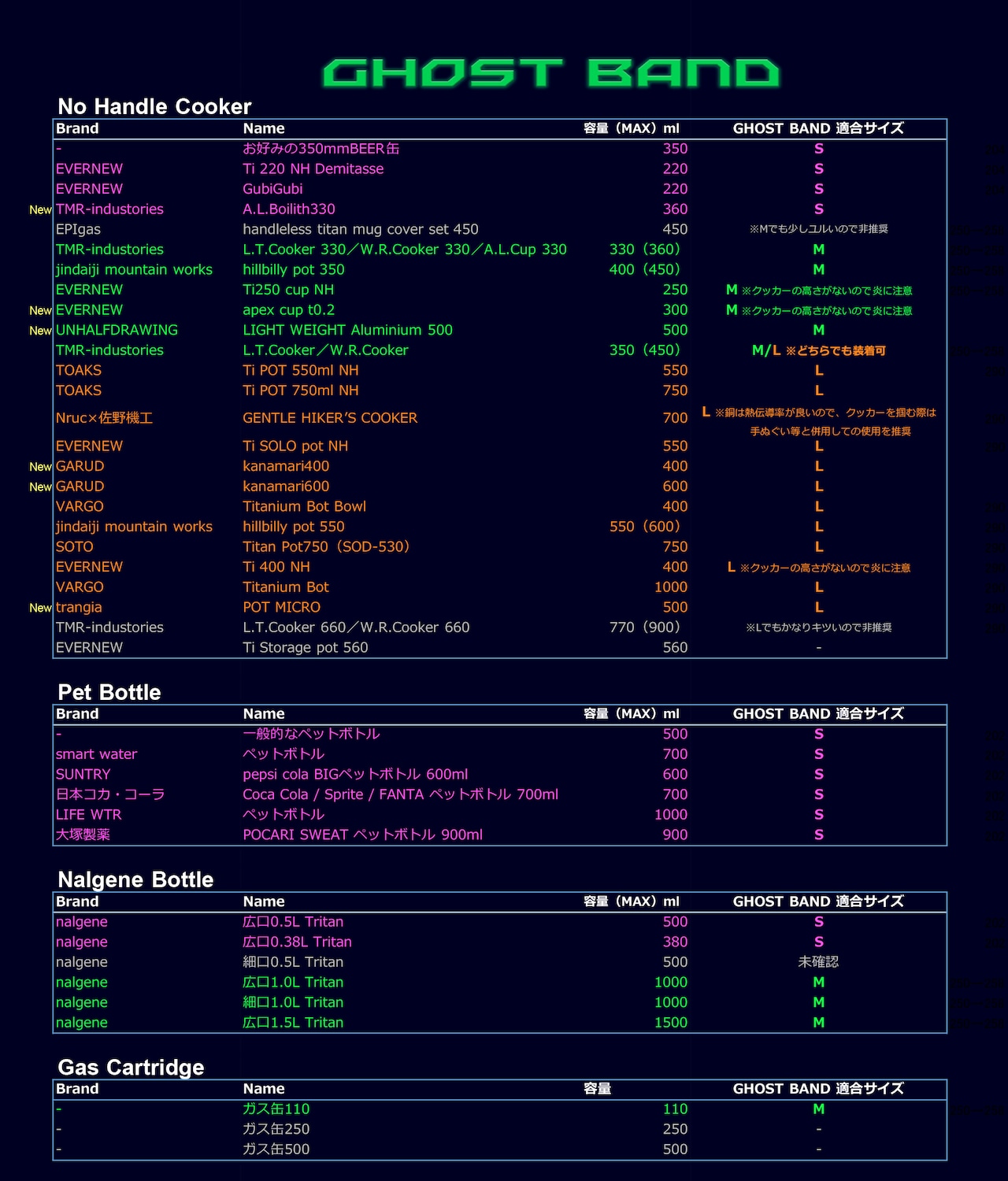Image resolution: width=1008 pixels, height=1181 pixels.
Task: Click the 'GubiGubi' product name
Action: click(272, 189)
